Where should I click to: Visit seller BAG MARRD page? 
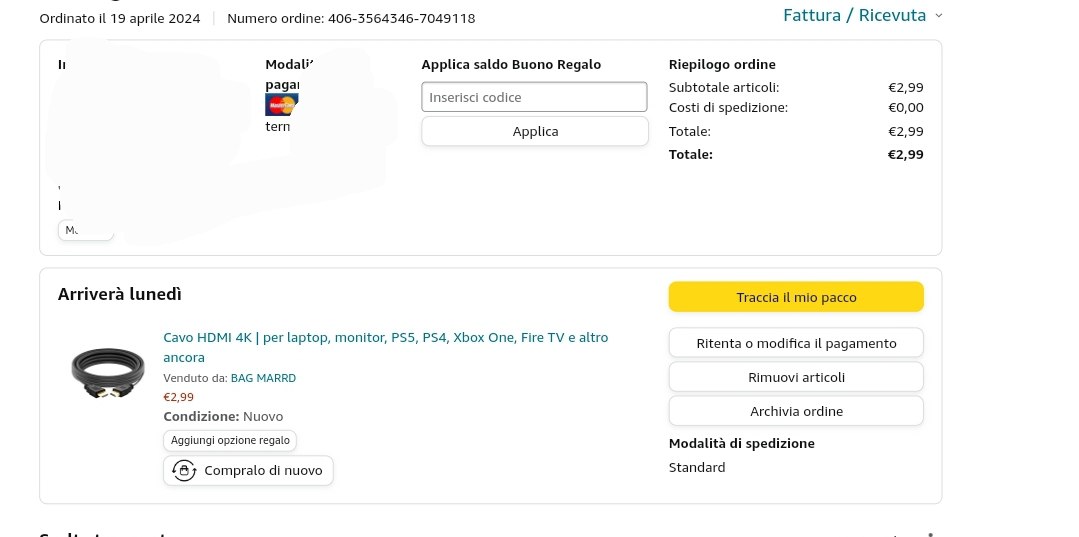pos(263,378)
